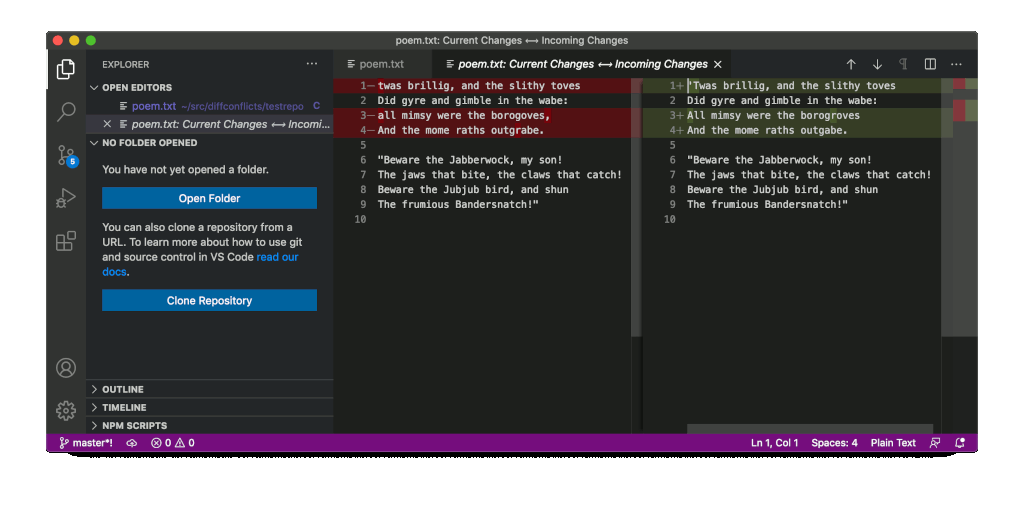The image size is (1024, 513).
Task: Click Plain Text language mode
Action: pos(893,443)
